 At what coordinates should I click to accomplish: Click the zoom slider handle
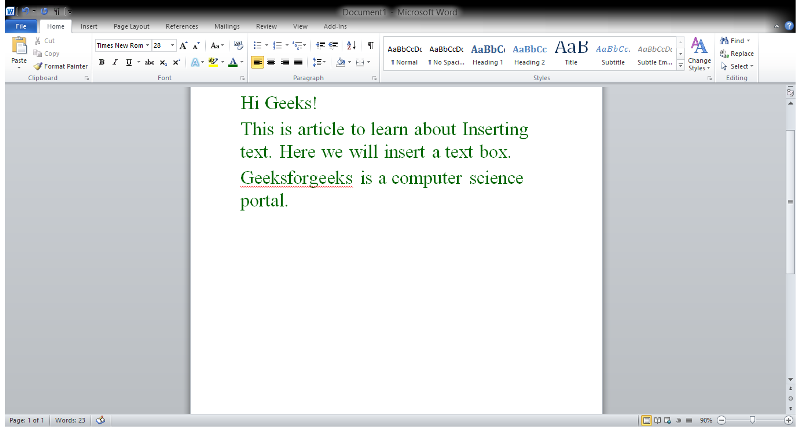click(x=752, y=420)
